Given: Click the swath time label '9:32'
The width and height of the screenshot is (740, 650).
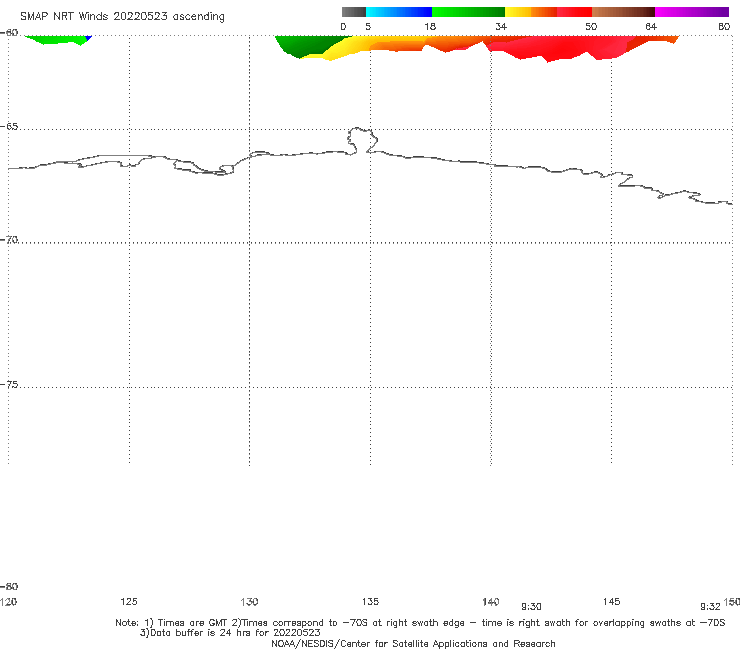Looking at the screenshot, I should [710, 607].
